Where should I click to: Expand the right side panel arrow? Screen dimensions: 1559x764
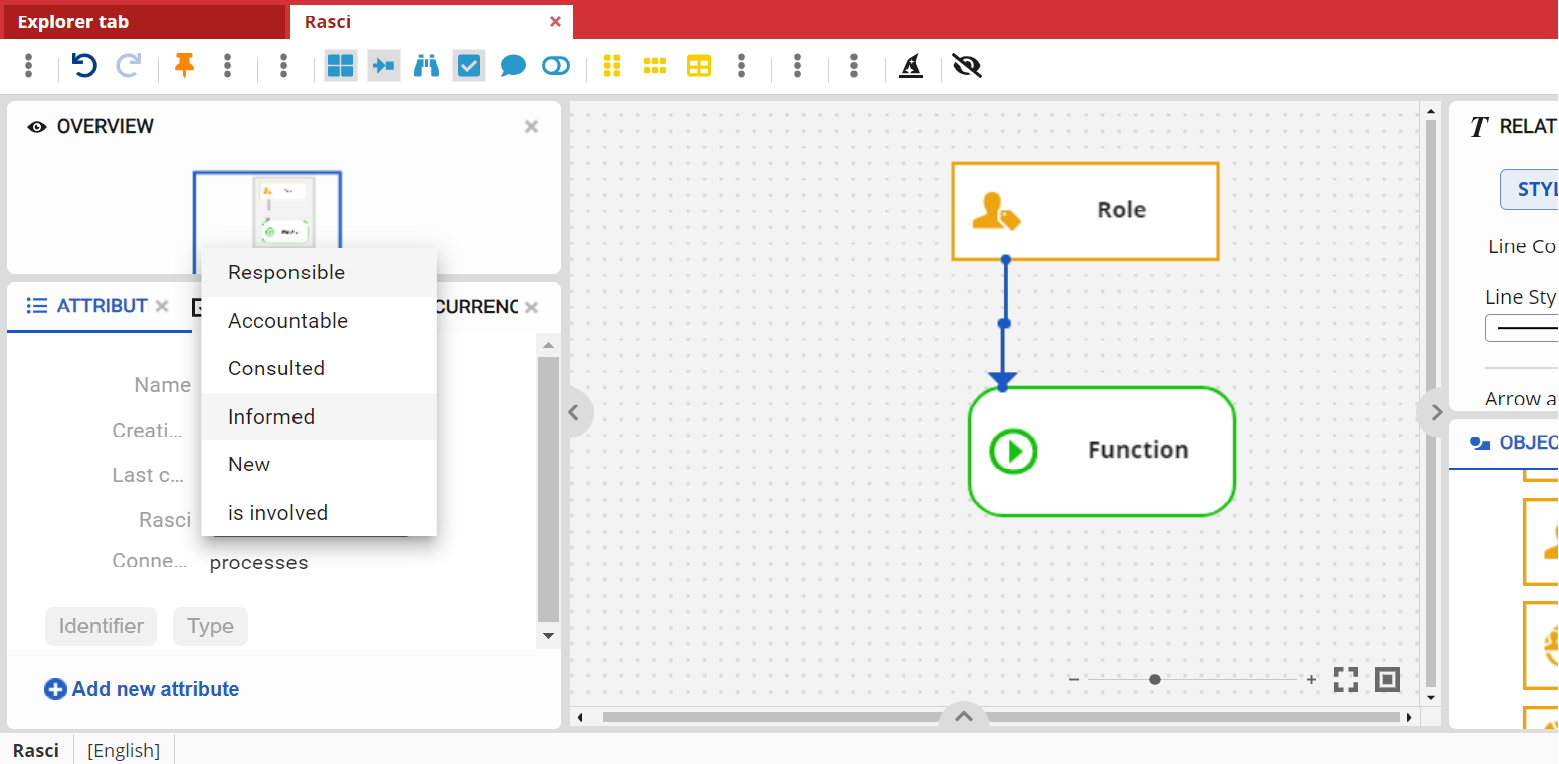point(1436,412)
